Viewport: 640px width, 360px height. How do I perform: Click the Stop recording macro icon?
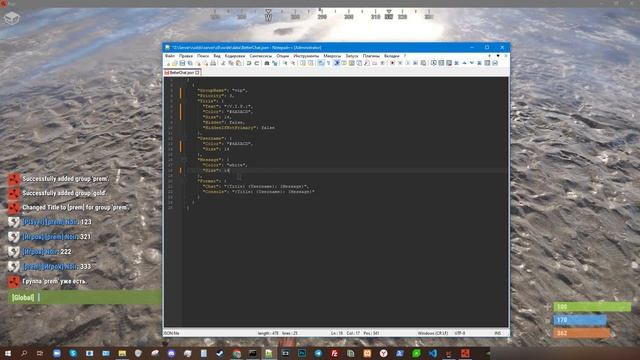400,63
